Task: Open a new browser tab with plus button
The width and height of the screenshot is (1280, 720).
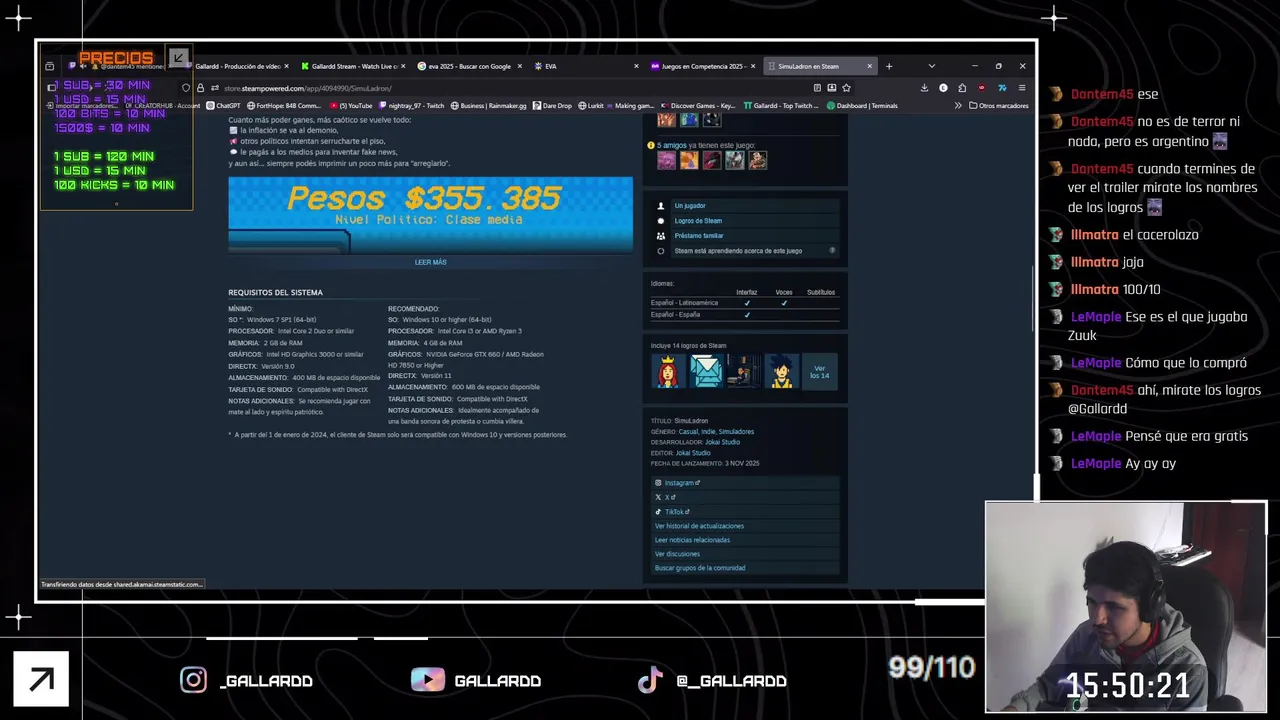Action: click(x=888, y=66)
